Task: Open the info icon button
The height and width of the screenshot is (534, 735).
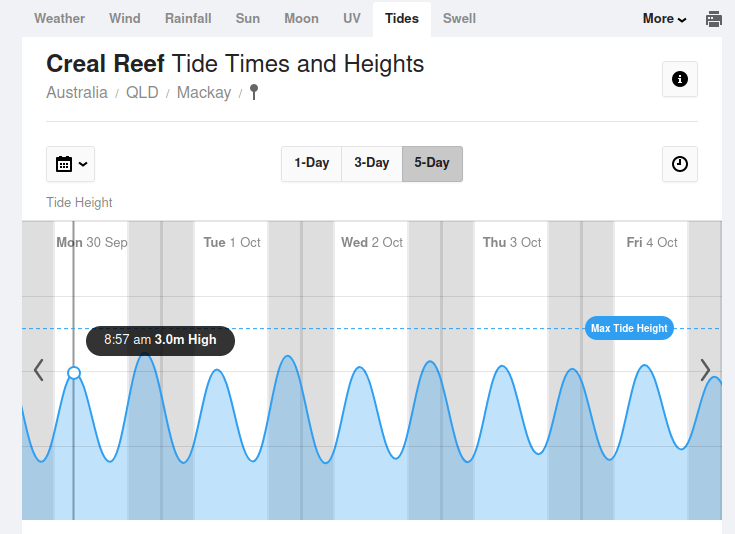Action: click(x=680, y=79)
